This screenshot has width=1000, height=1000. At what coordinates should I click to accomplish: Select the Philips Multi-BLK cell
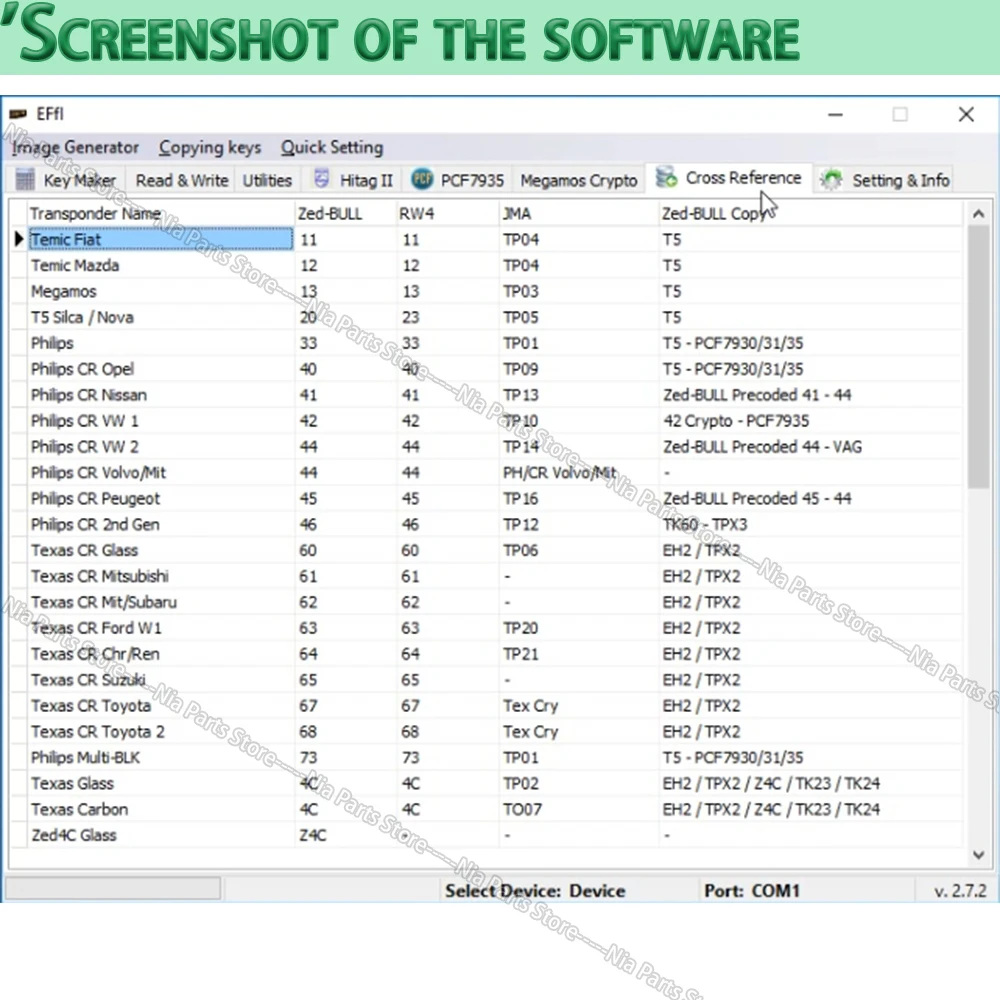[x=161, y=758]
